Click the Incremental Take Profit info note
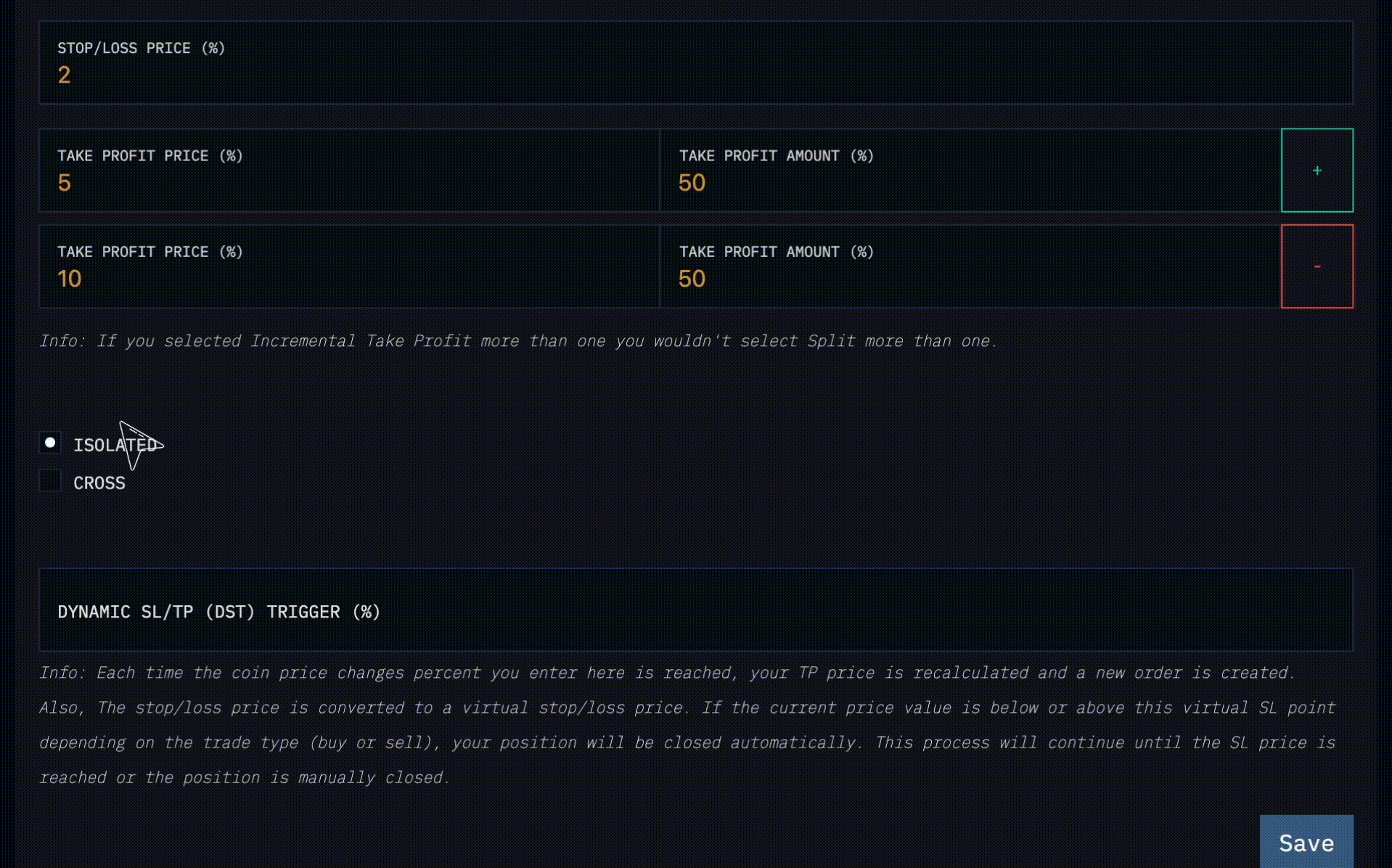1392x868 pixels. point(518,341)
